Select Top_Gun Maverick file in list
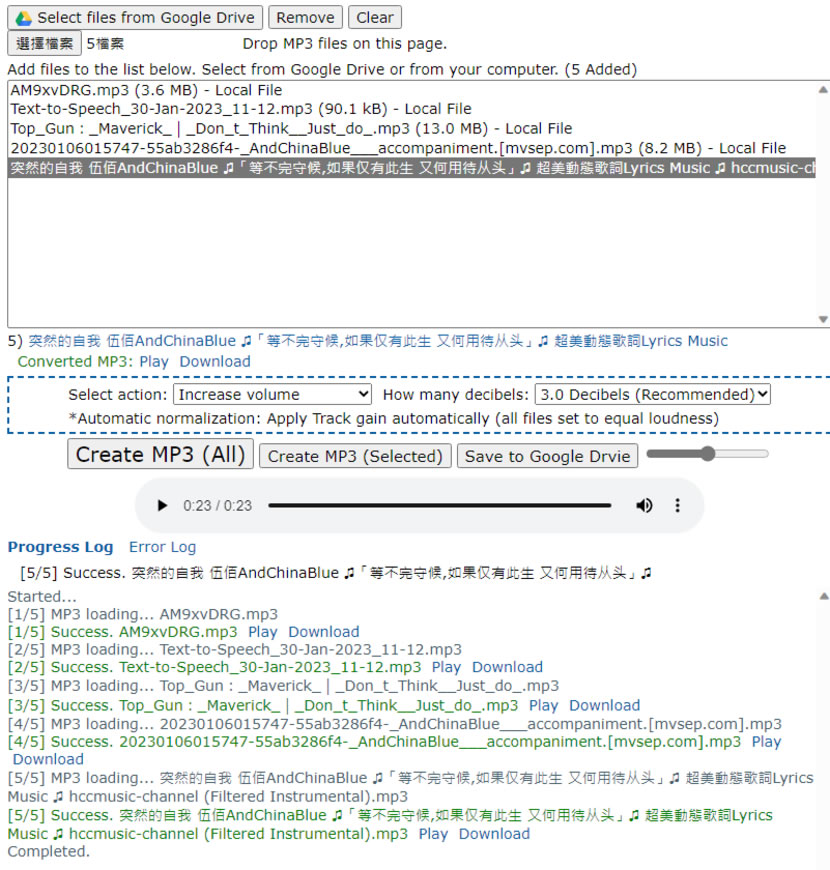The image size is (830, 870). (x=412, y=129)
